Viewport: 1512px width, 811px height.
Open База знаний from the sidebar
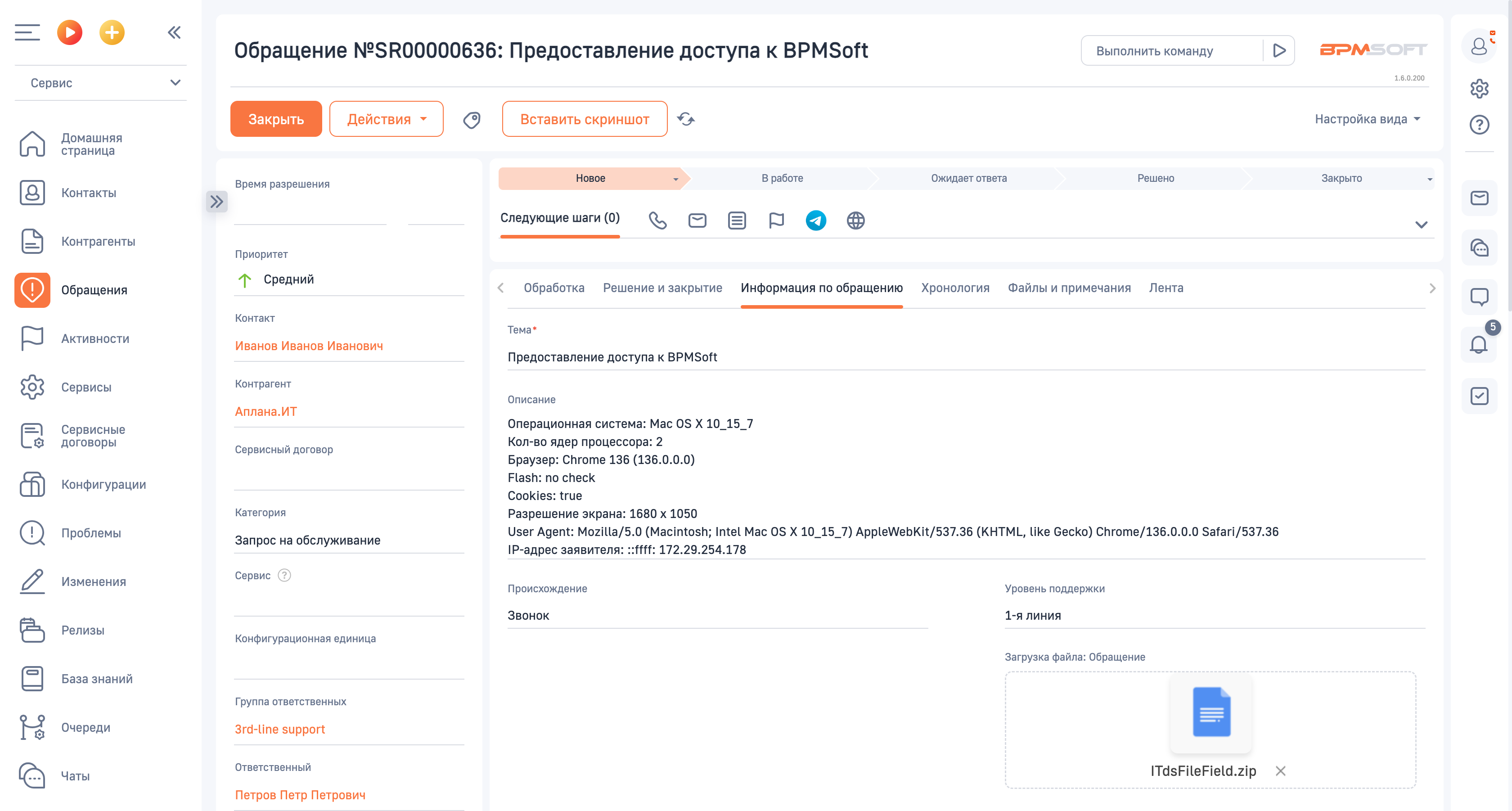point(96,679)
